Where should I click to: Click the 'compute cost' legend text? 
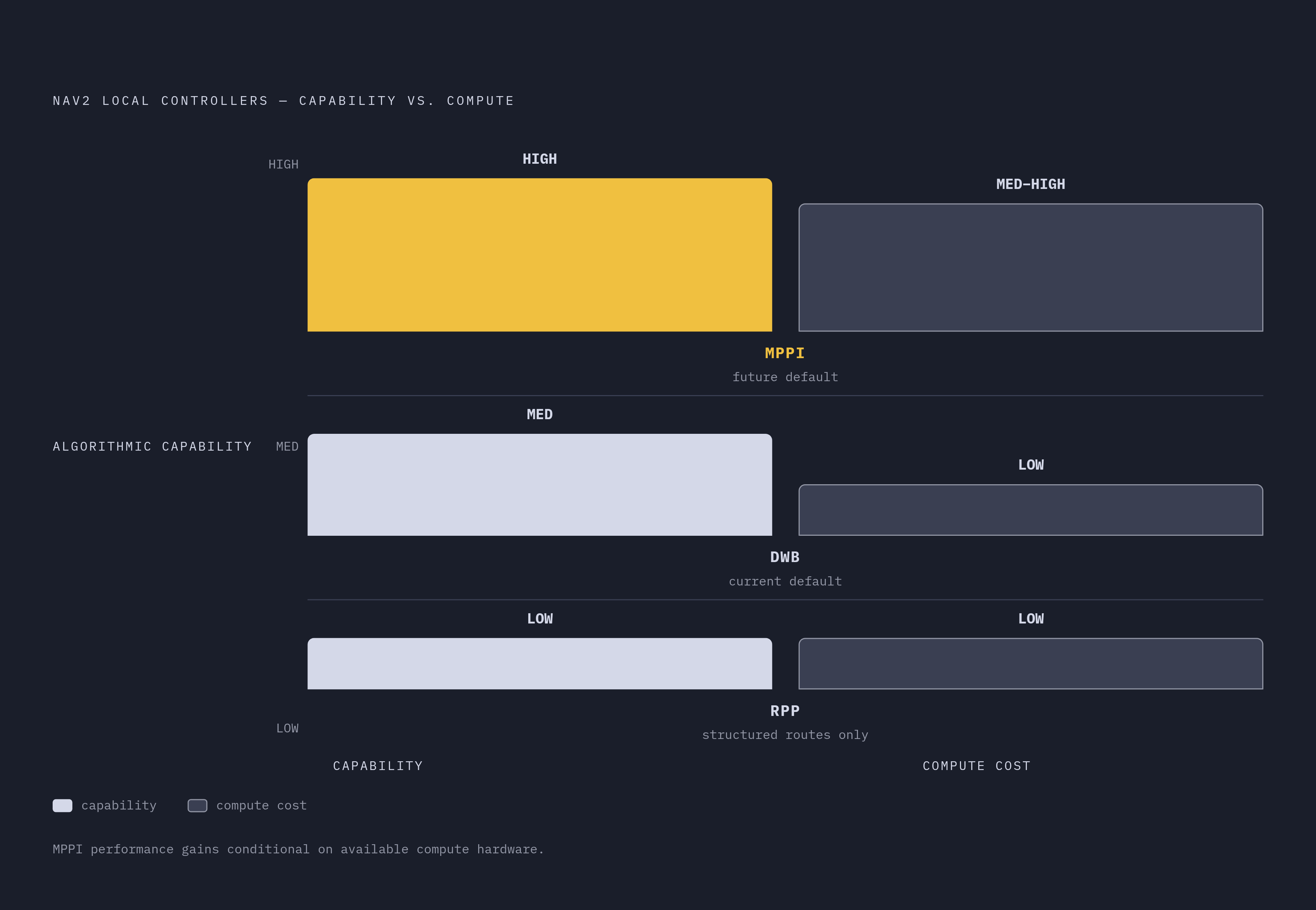261,805
